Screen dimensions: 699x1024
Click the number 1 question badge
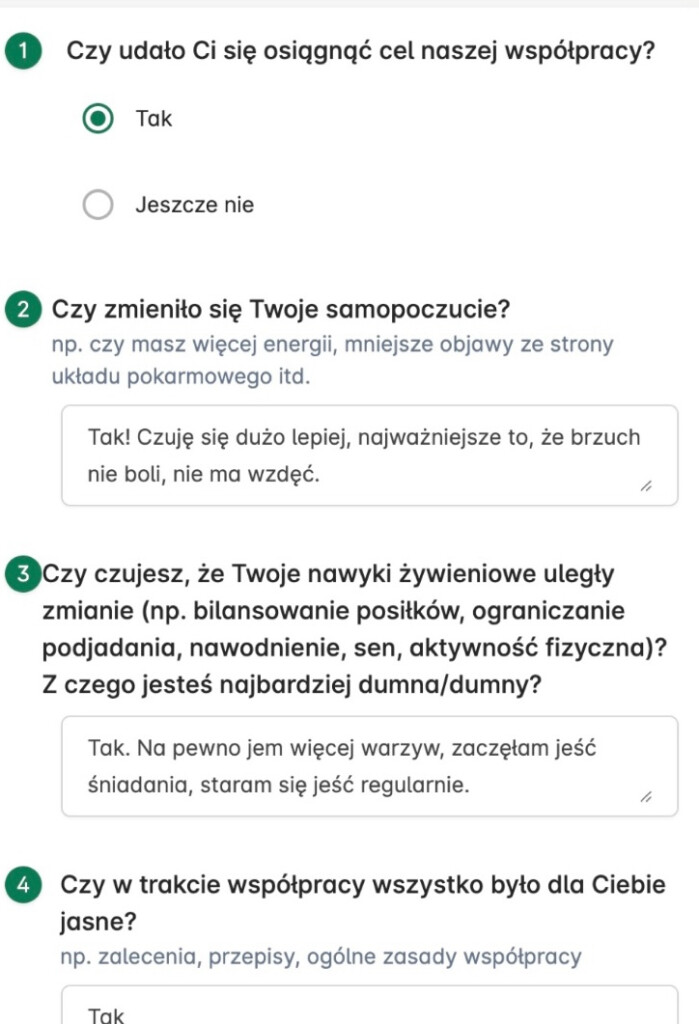coord(22,52)
